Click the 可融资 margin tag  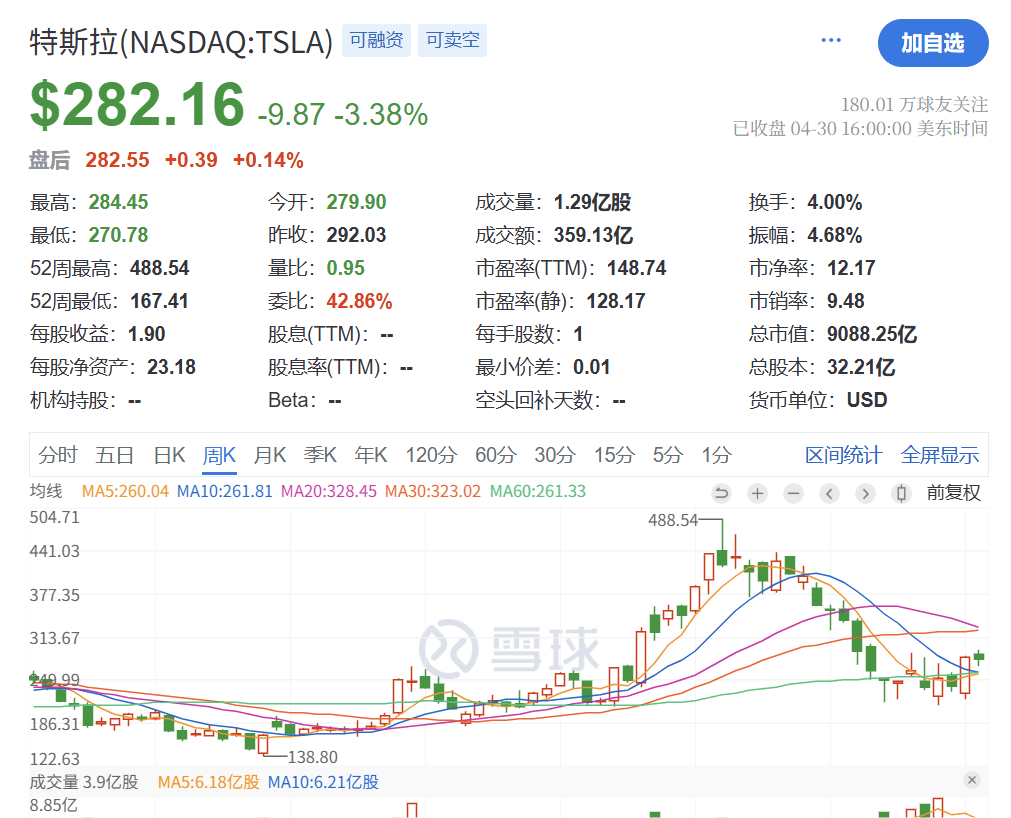(376, 41)
